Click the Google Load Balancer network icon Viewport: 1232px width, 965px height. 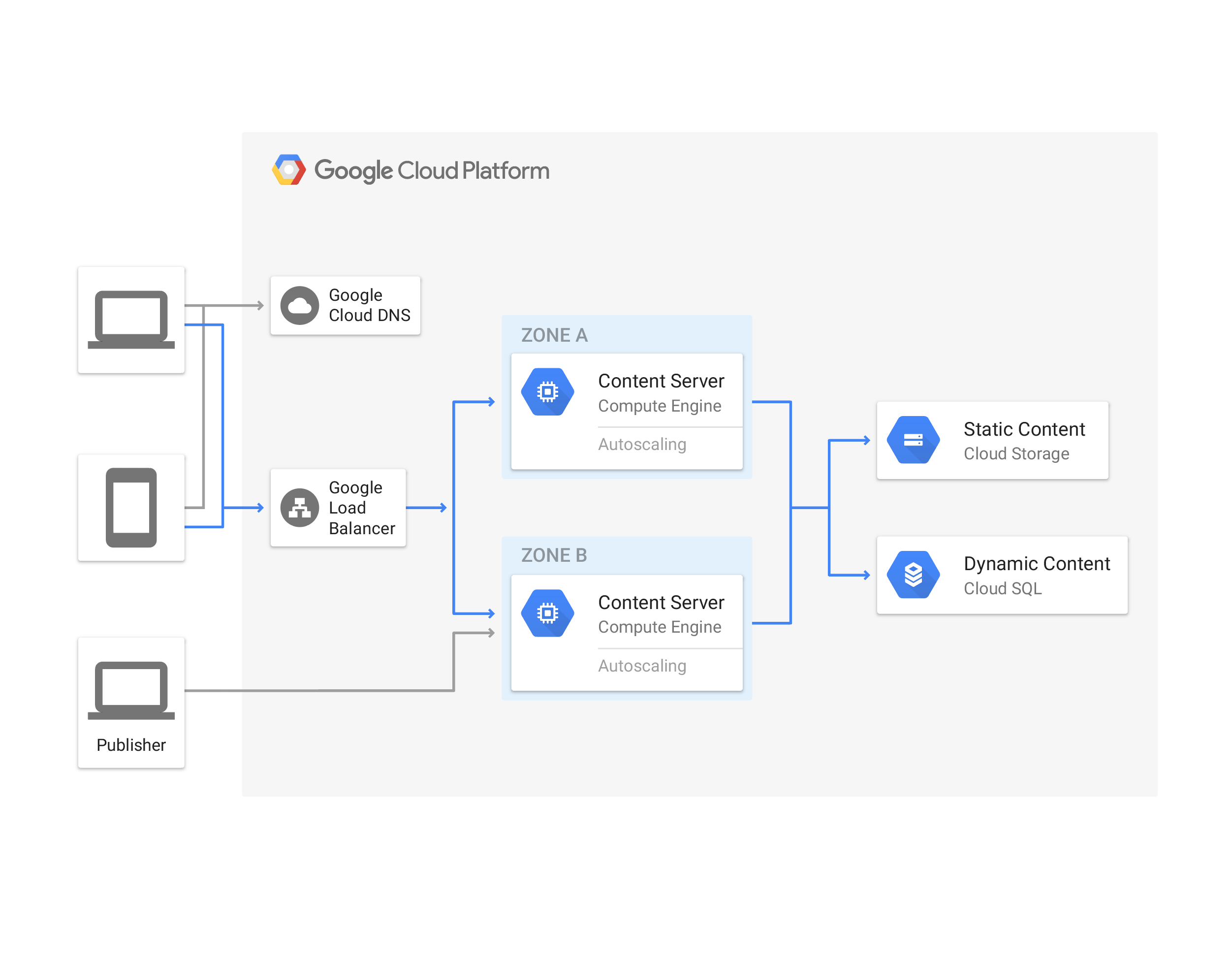point(299,508)
